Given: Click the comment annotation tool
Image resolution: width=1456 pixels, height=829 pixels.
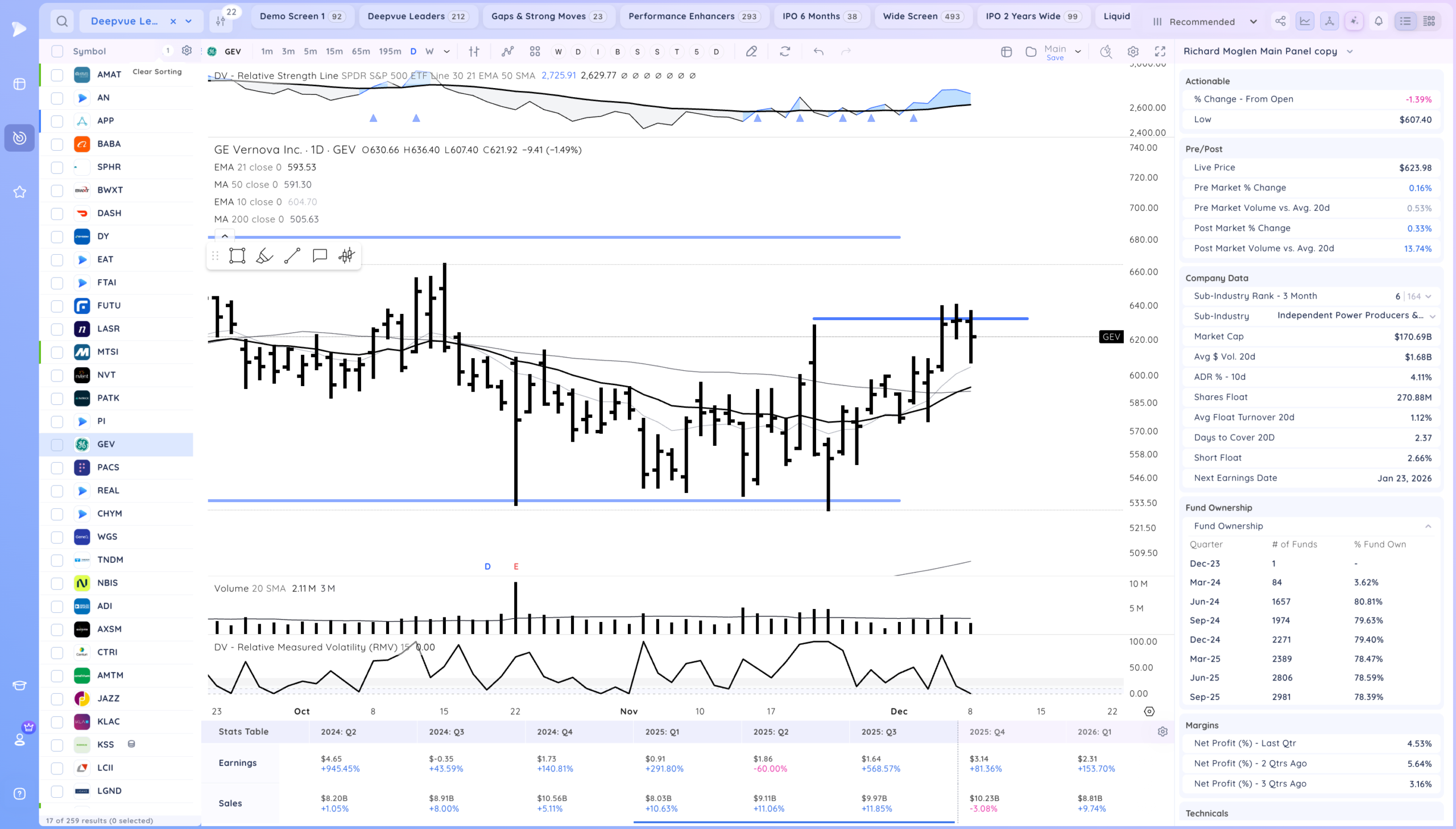Looking at the screenshot, I should click(320, 256).
